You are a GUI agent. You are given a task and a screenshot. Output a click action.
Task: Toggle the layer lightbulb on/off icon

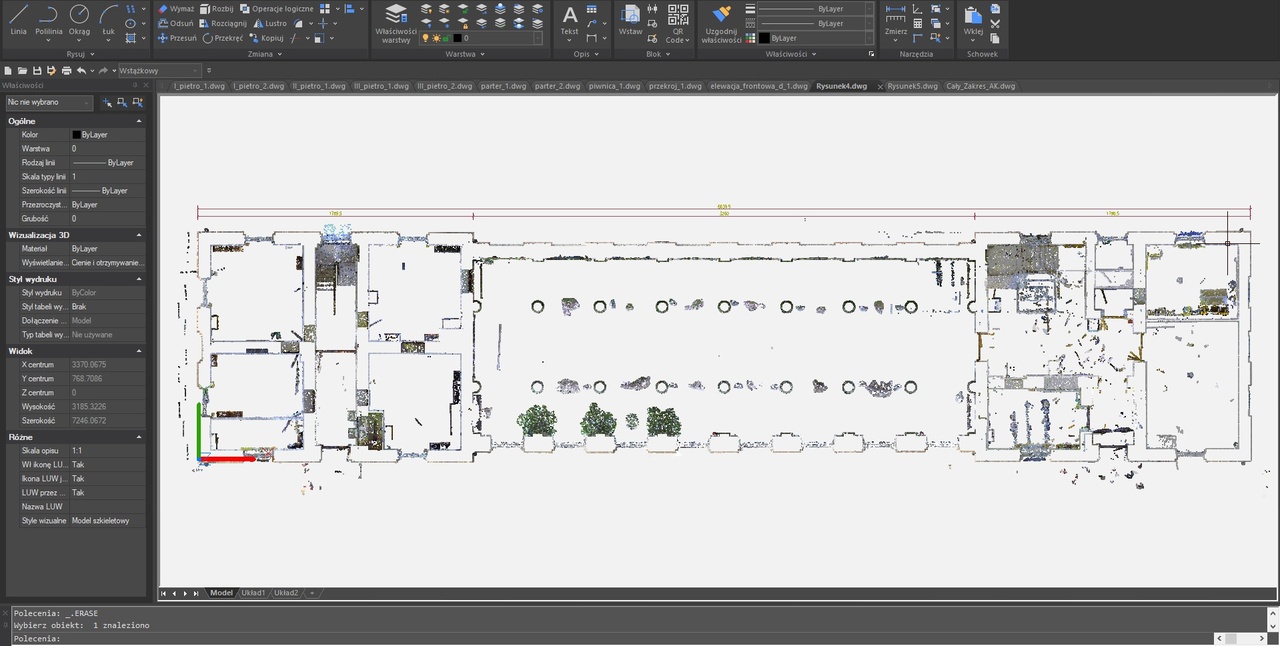[424, 38]
